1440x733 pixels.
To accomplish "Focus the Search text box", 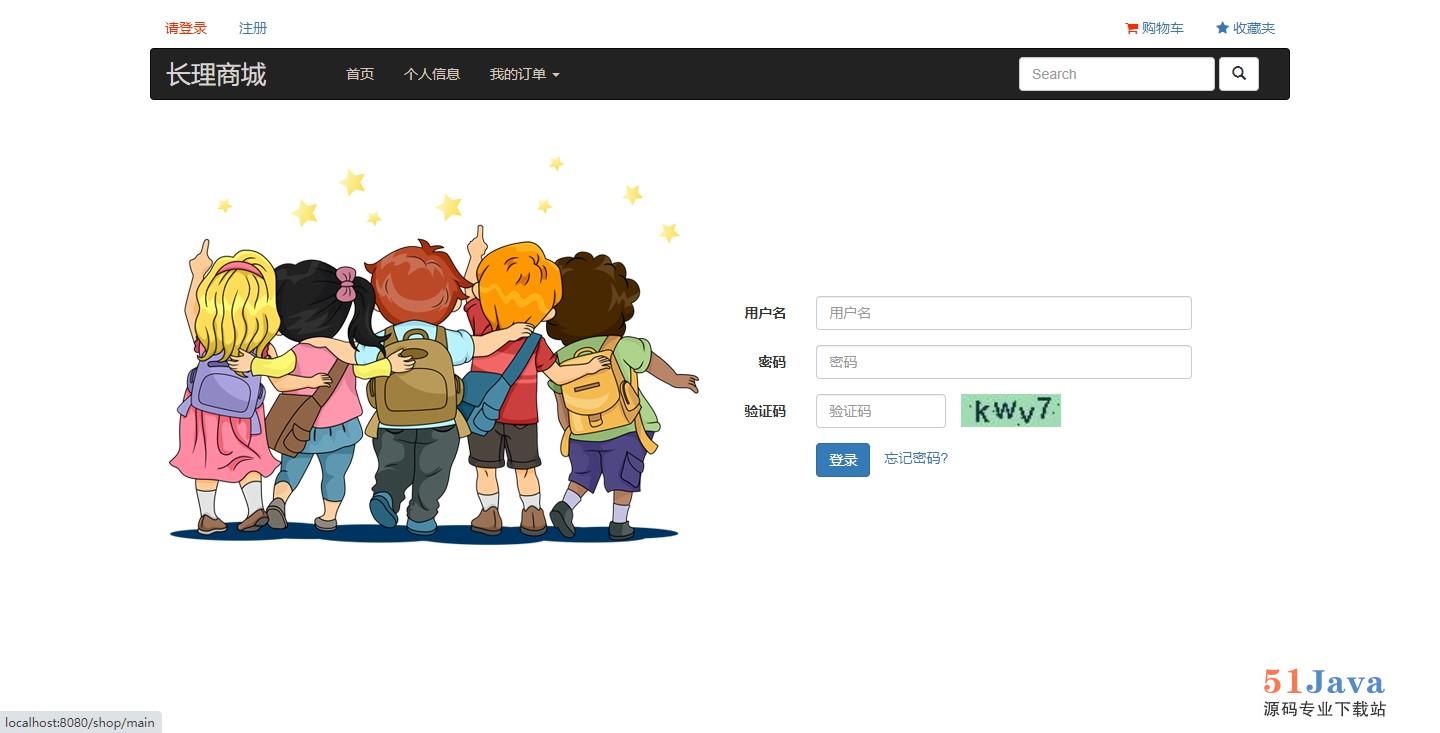I will click(1117, 74).
